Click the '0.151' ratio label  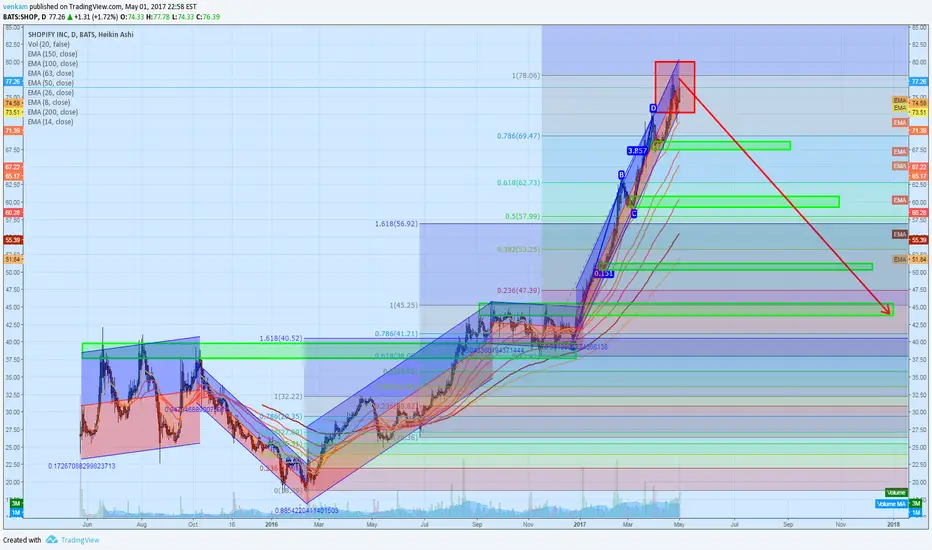click(603, 274)
